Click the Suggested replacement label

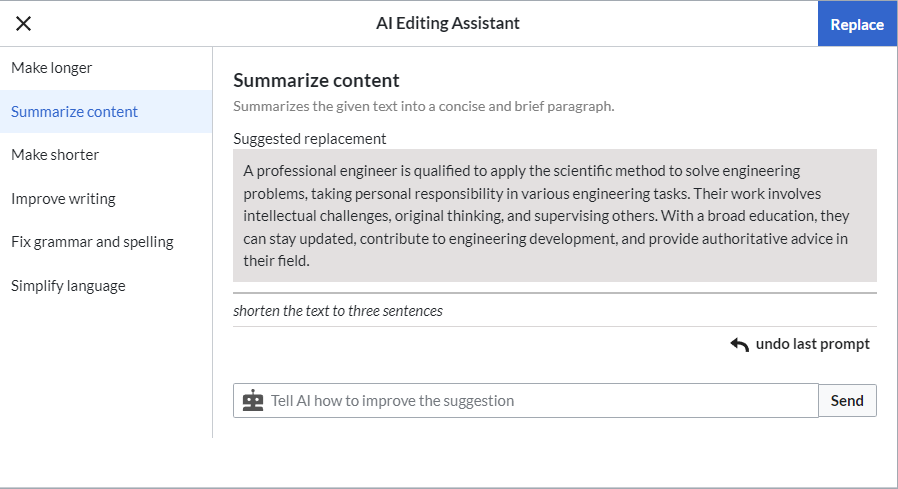[x=310, y=139]
